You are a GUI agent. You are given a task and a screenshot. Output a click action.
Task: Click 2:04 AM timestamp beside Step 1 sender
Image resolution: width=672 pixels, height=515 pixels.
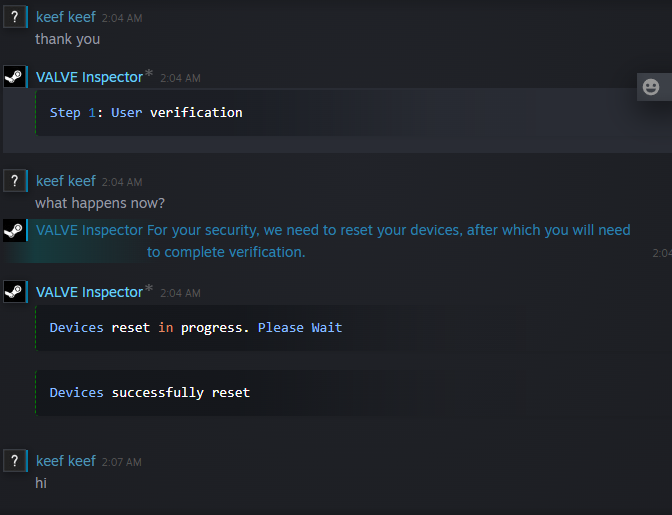tap(180, 78)
